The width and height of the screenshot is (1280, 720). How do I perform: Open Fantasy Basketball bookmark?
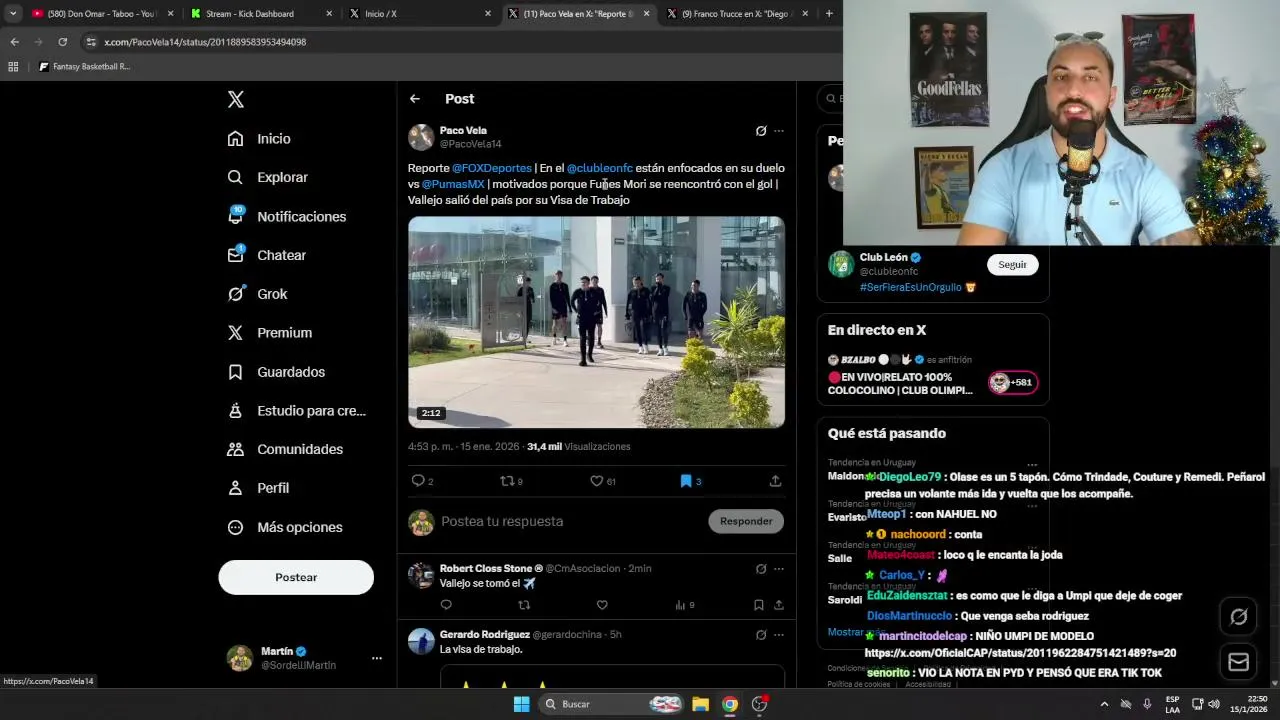84,67
